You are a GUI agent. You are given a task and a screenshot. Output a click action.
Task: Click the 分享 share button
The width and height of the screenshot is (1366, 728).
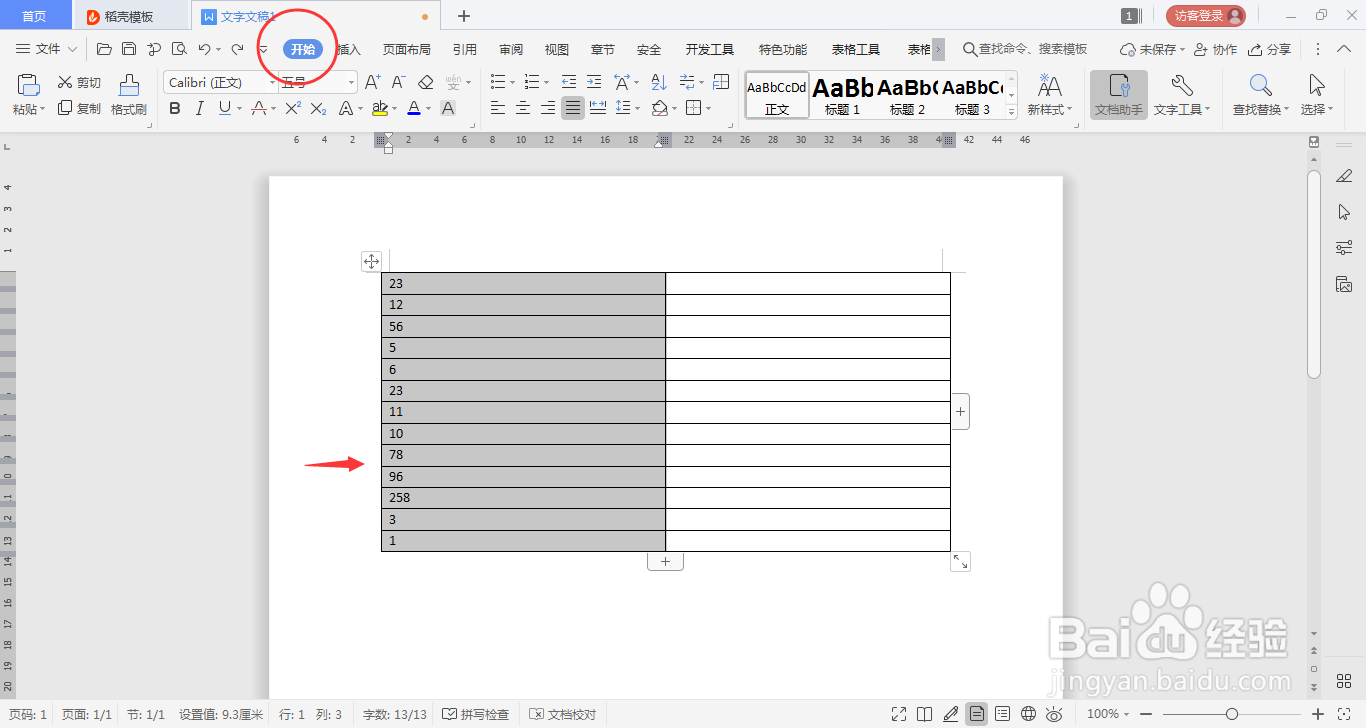(1270, 49)
